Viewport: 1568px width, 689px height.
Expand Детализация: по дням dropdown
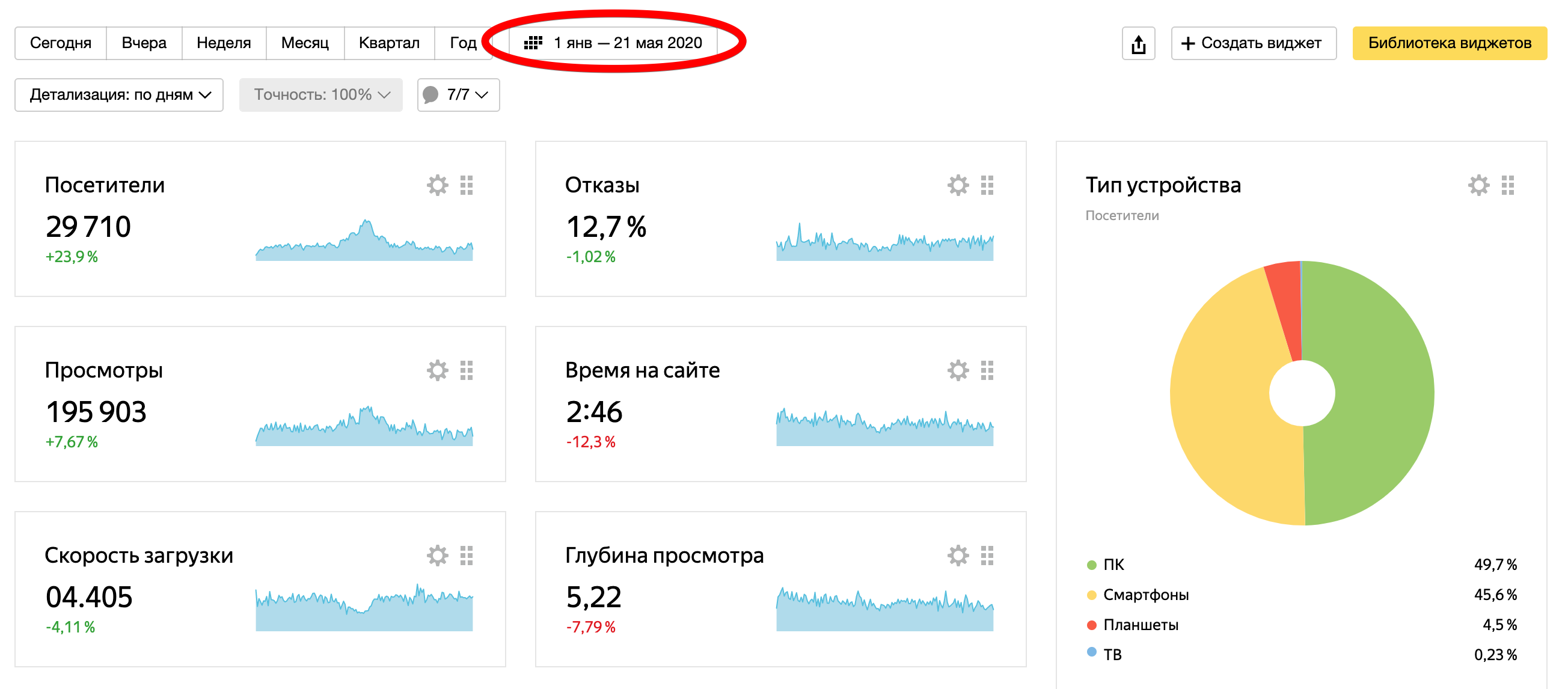(x=119, y=95)
